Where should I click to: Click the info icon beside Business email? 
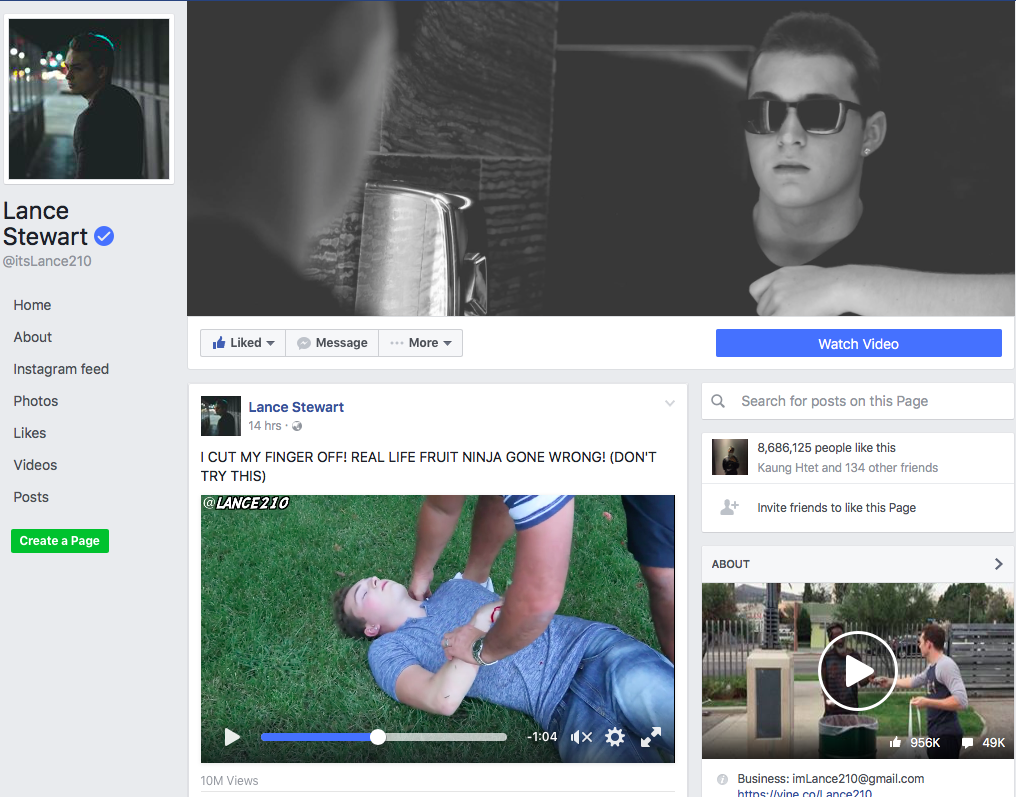tap(722, 779)
